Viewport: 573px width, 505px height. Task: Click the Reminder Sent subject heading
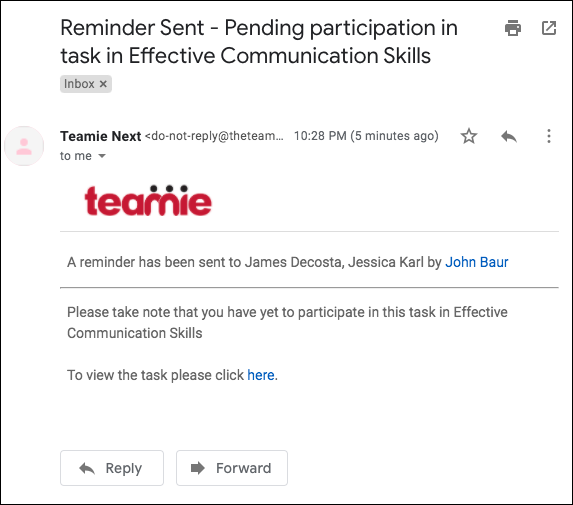(x=259, y=42)
